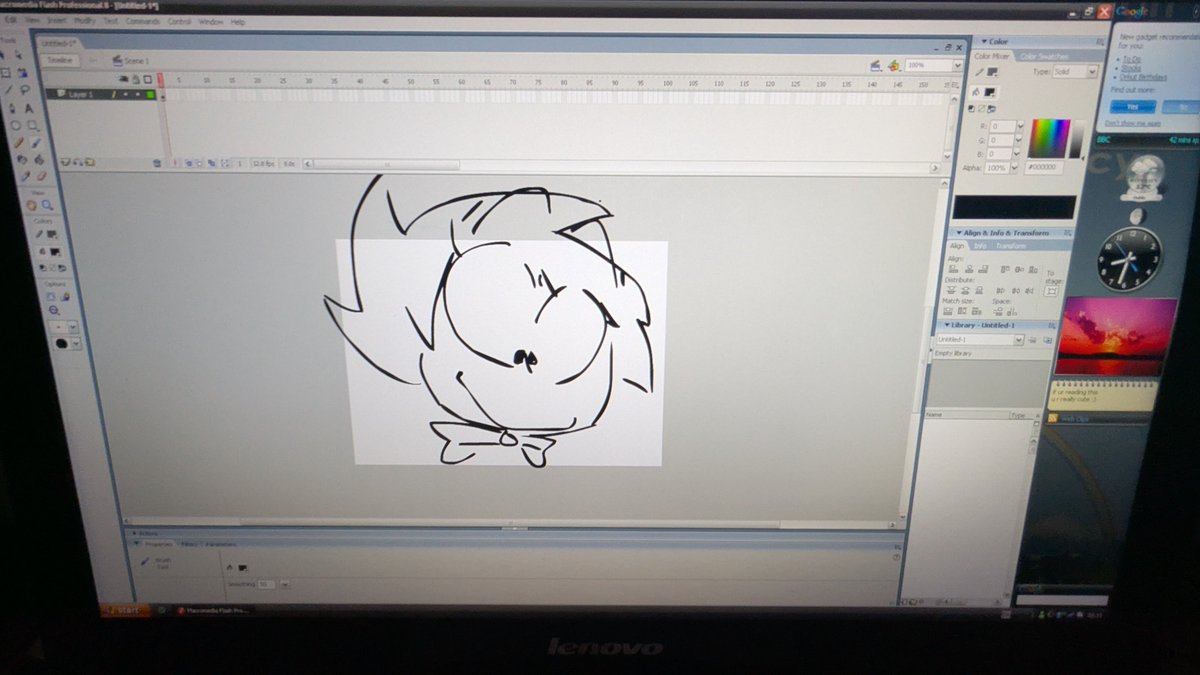The height and width of the screenshot is (675, 1200).
Task: Select the Text tool
Action: click(x=28, y=107)
